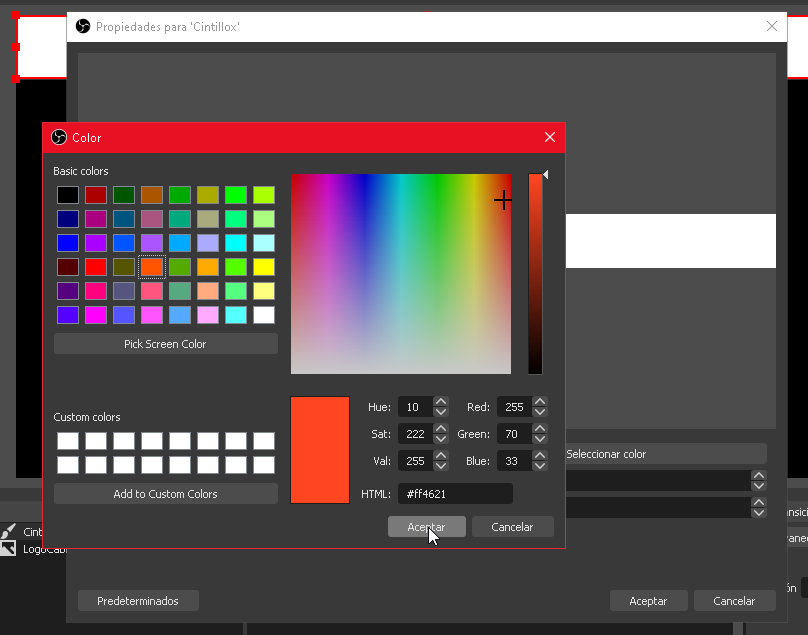This screenshot has width=808, height=635.
Task: Select the dark red swatch in top row
Action: [96, 195]
